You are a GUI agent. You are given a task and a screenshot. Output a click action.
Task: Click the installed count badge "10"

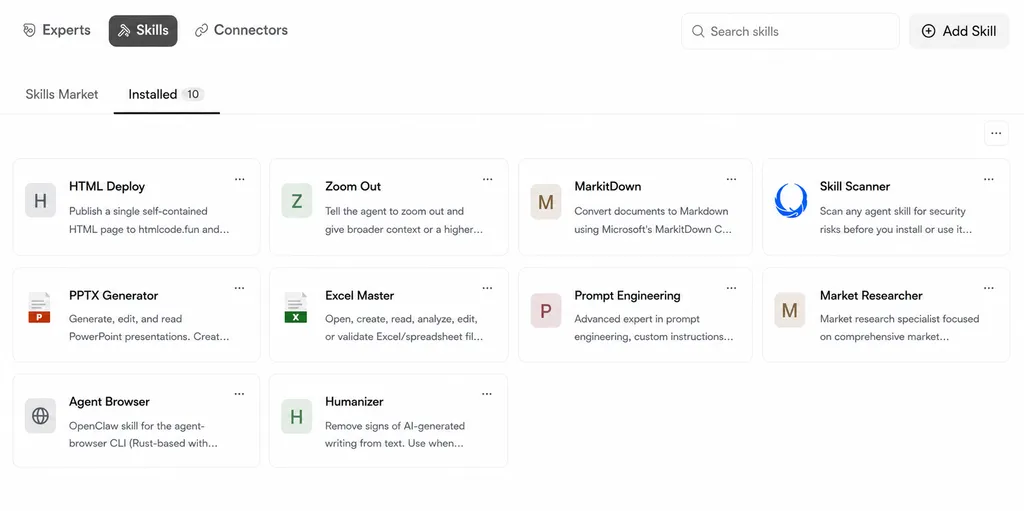tap(193, 94)
